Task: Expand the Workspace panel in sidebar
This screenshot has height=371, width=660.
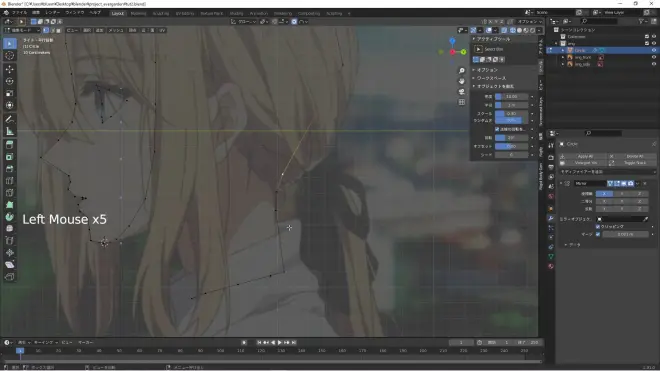Action: pyautogui.click(x=503, y=78)
